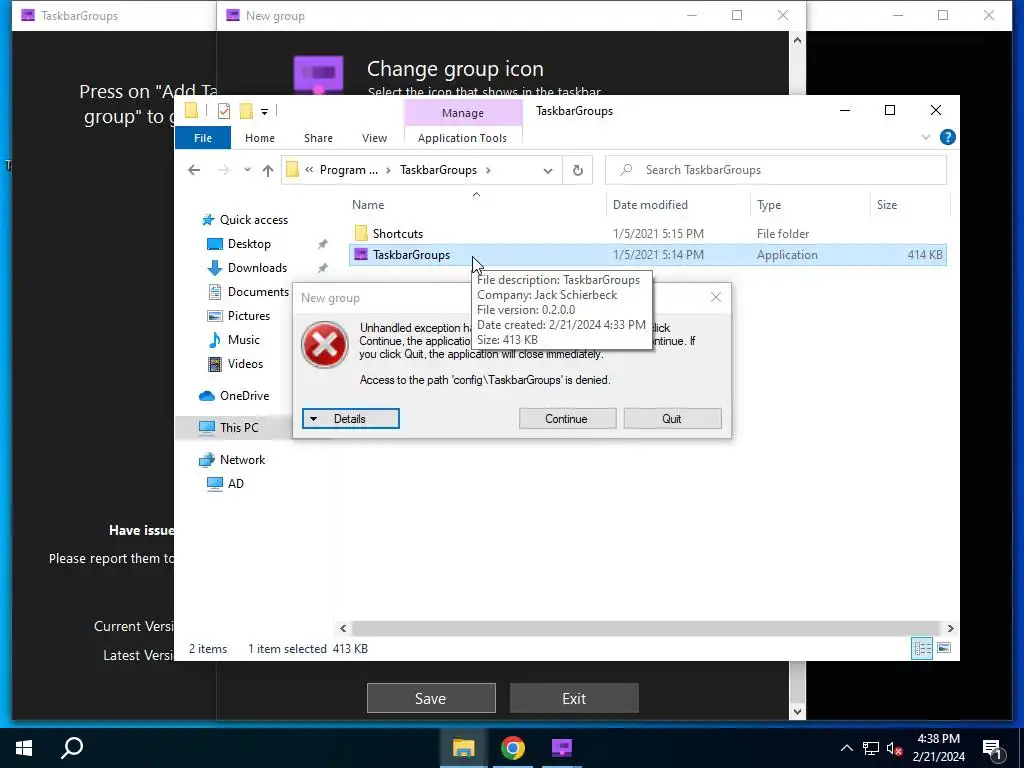Screen dimensions: 1024x768
Task: Click the Manage contextual tab
Action: tap(462, 113)
